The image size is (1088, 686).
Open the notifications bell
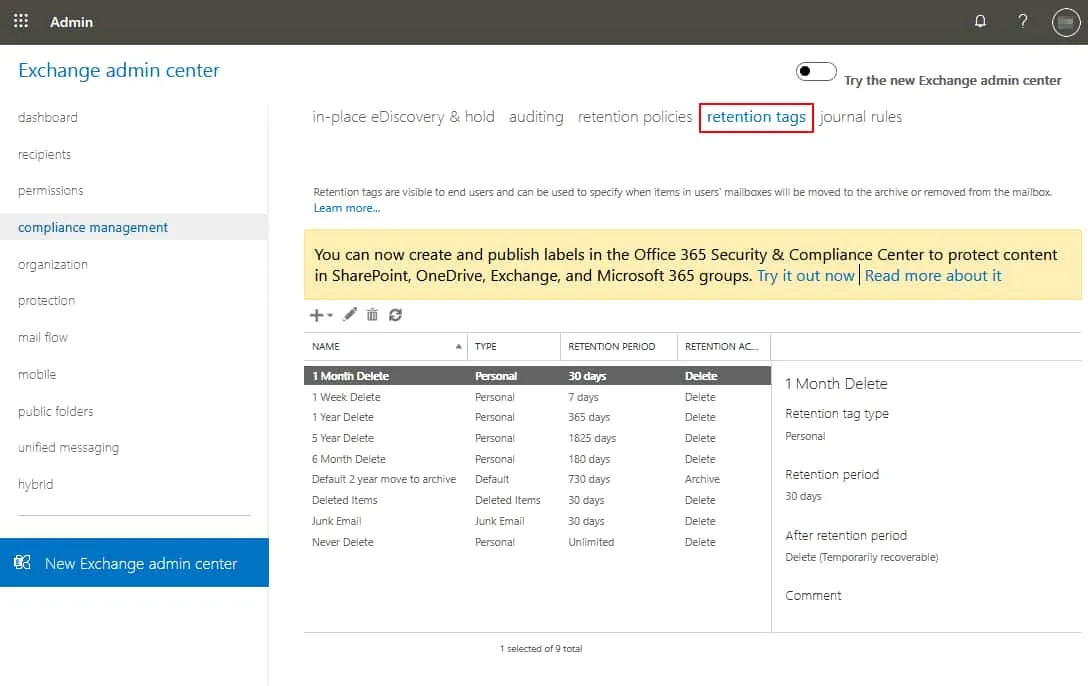(x=980, y=22)
